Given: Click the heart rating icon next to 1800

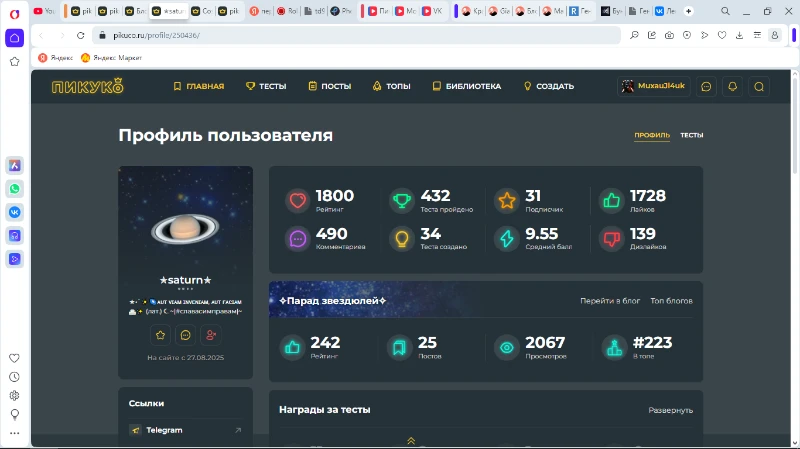Looking at the screenshot, I should [x=298, y=201].
